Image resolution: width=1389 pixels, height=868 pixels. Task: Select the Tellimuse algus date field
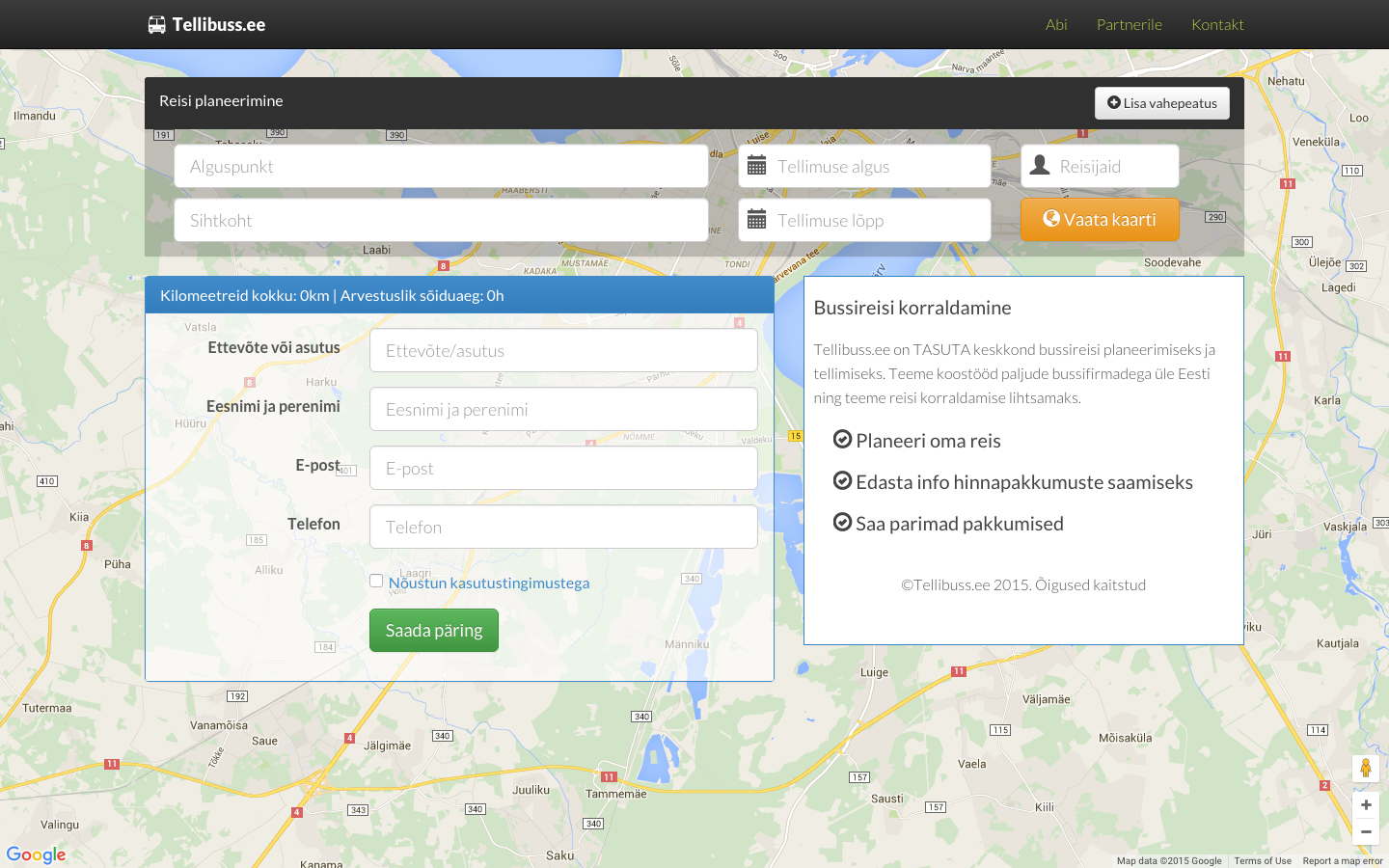865,166
